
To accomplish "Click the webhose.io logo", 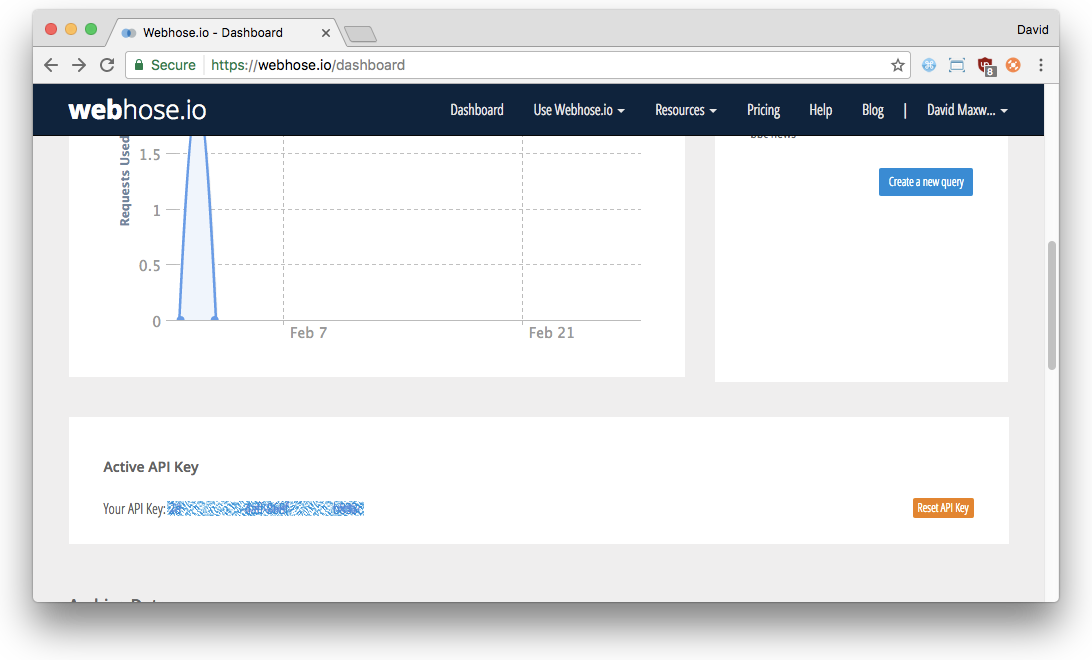I will pyautogui.click(x=137, y=110).
